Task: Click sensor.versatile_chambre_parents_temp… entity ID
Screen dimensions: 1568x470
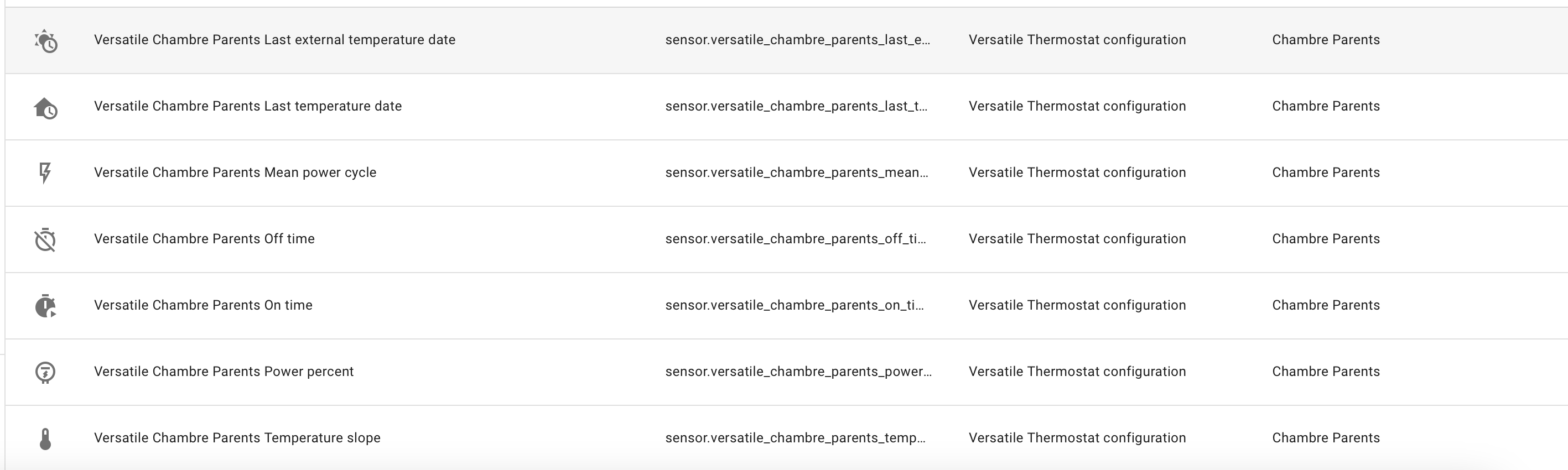Action: (795, 438)
